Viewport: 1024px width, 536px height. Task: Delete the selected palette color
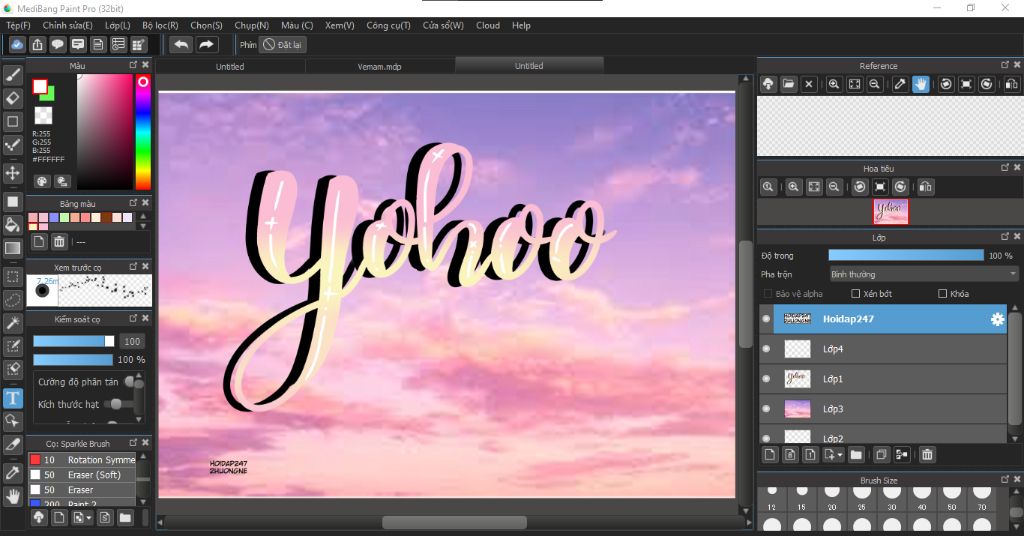(x=59, y=242)
